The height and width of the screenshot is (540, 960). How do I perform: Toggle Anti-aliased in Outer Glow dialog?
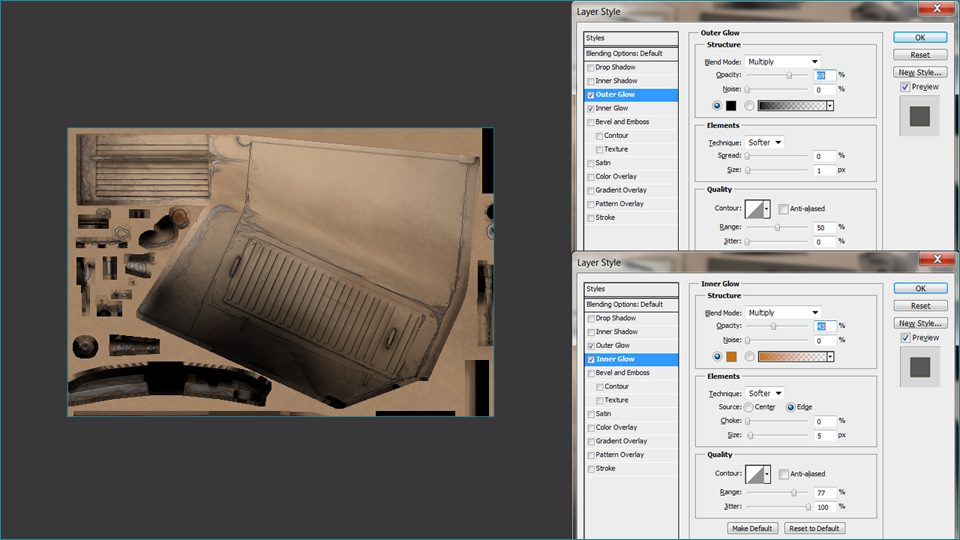[783, 209]
